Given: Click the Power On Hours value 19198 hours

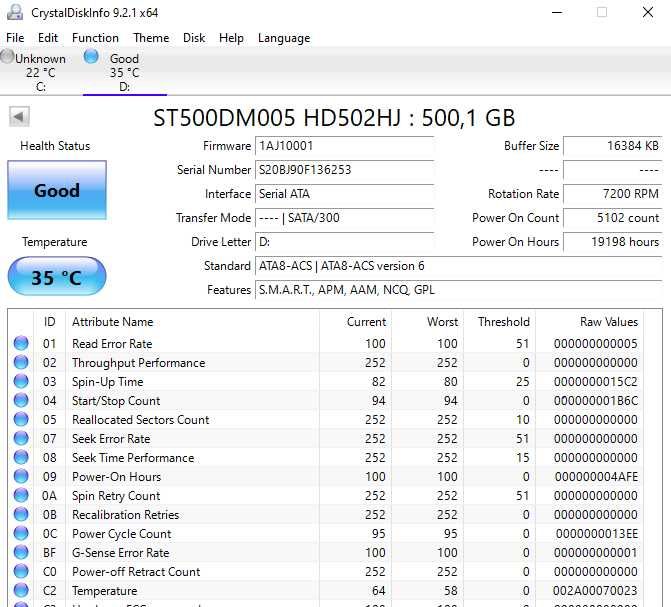Looking at the screenshot, I should click(x=613, y=242).
